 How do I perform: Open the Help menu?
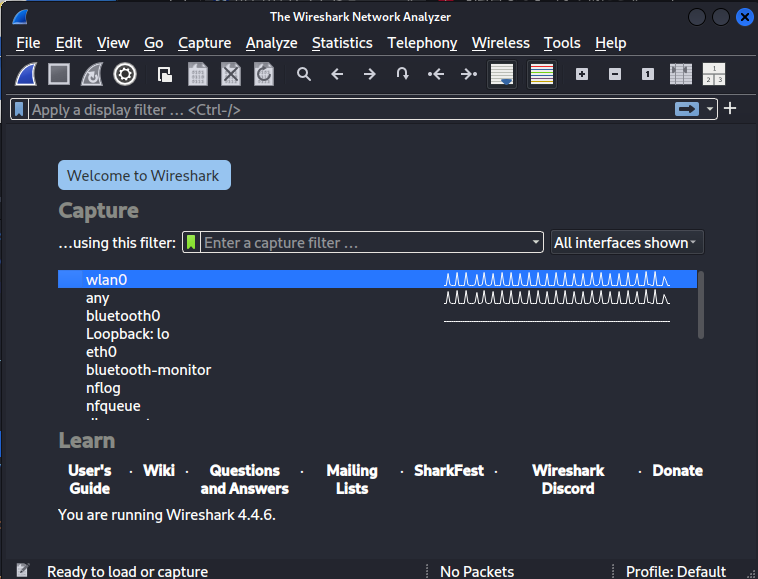tap(611, 43)
